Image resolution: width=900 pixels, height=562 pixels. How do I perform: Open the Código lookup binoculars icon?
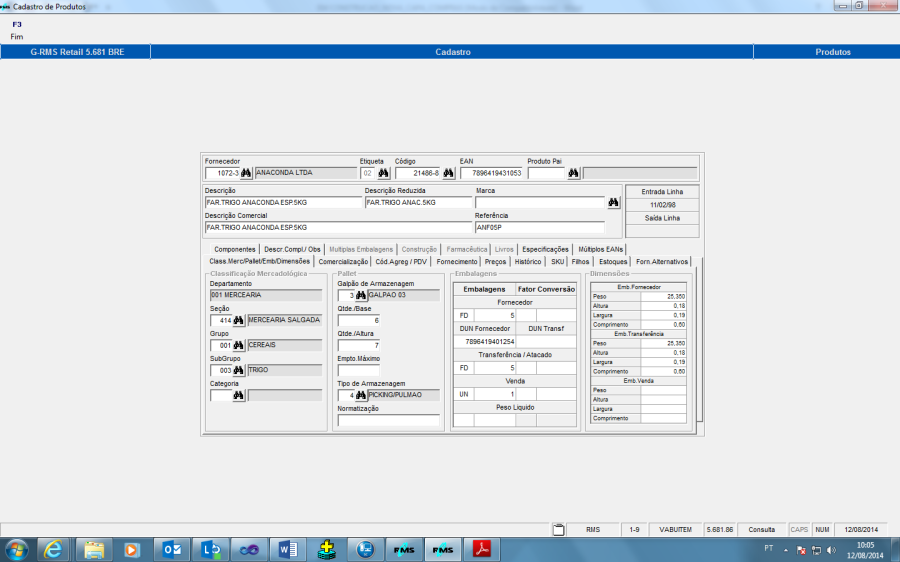coord(448,173)
